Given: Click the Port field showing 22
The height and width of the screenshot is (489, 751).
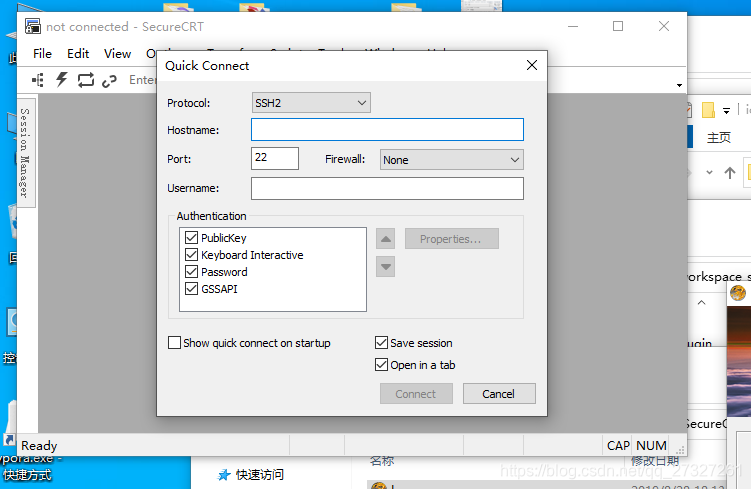Looking at the screenshot, I should (275, 158).
